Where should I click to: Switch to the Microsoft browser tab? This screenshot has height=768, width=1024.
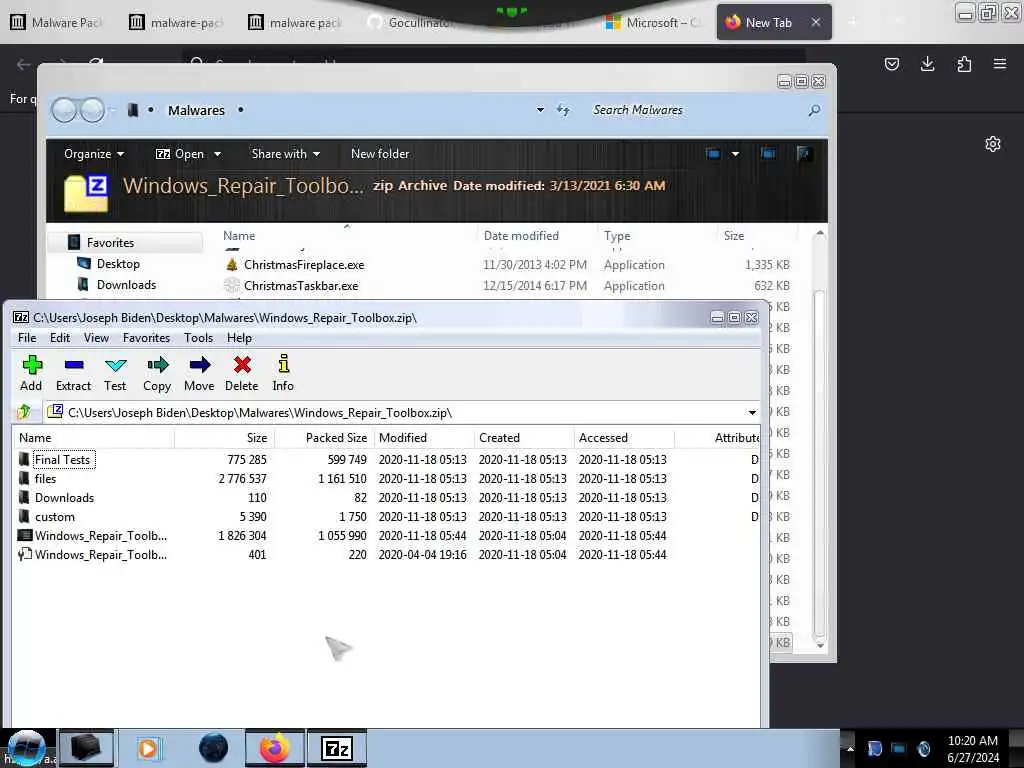pos(653,22)
